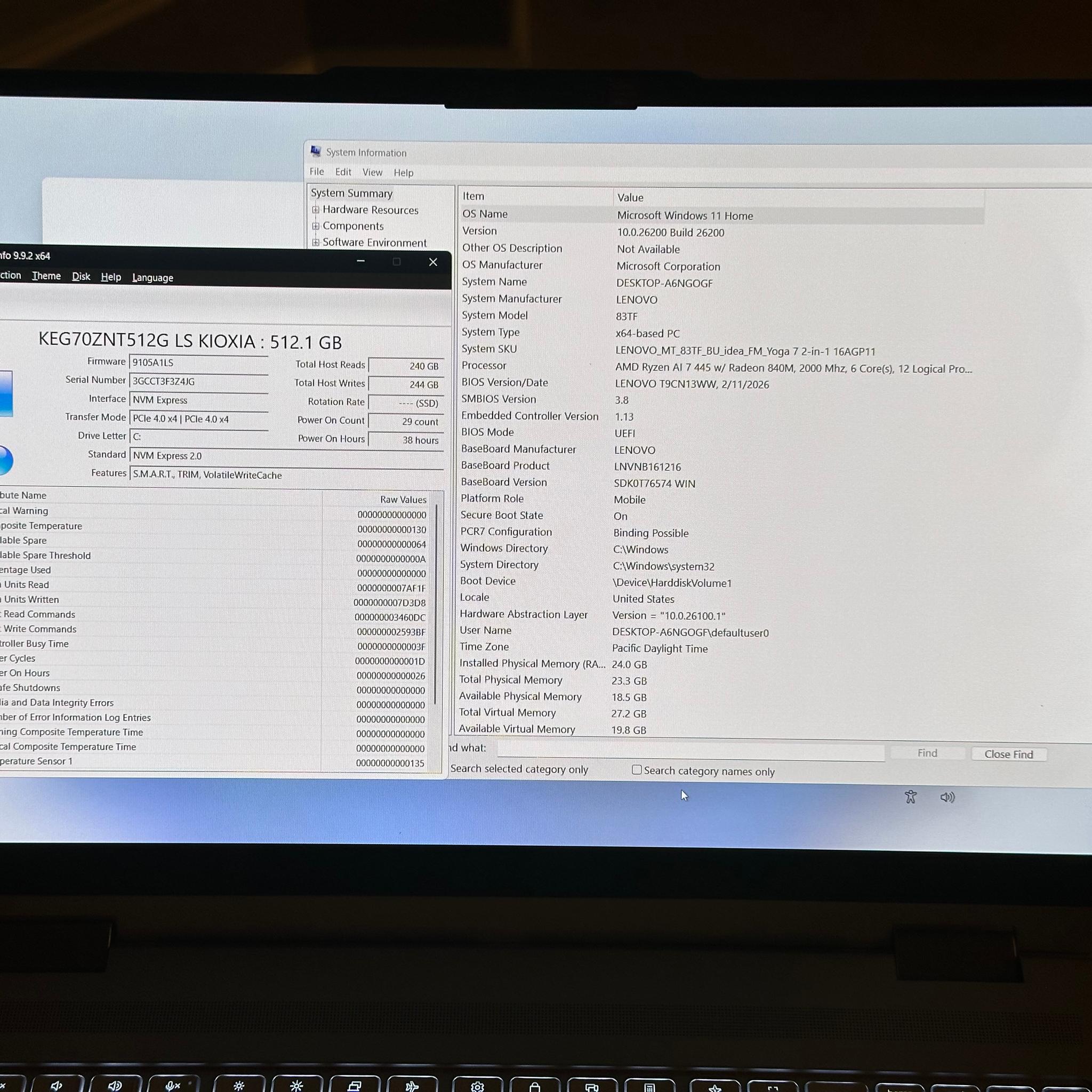Select the System Name DESKTOP-A6NGOGF row

point(721,283)
